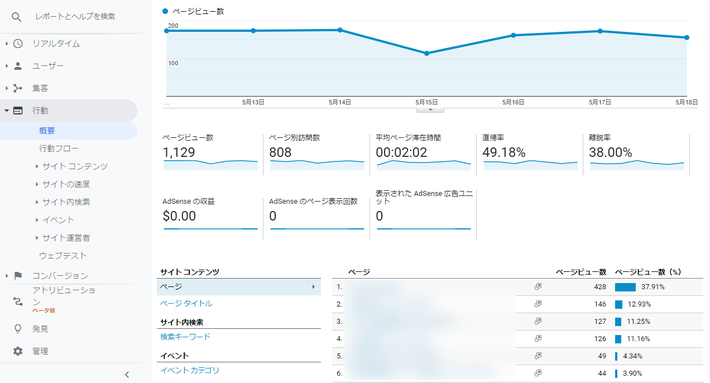Image resolution: width=710 pixels, height=383 pixels.
Task: Expand サイト コンテンツ submenu
Action: click(x=37, y=167)
